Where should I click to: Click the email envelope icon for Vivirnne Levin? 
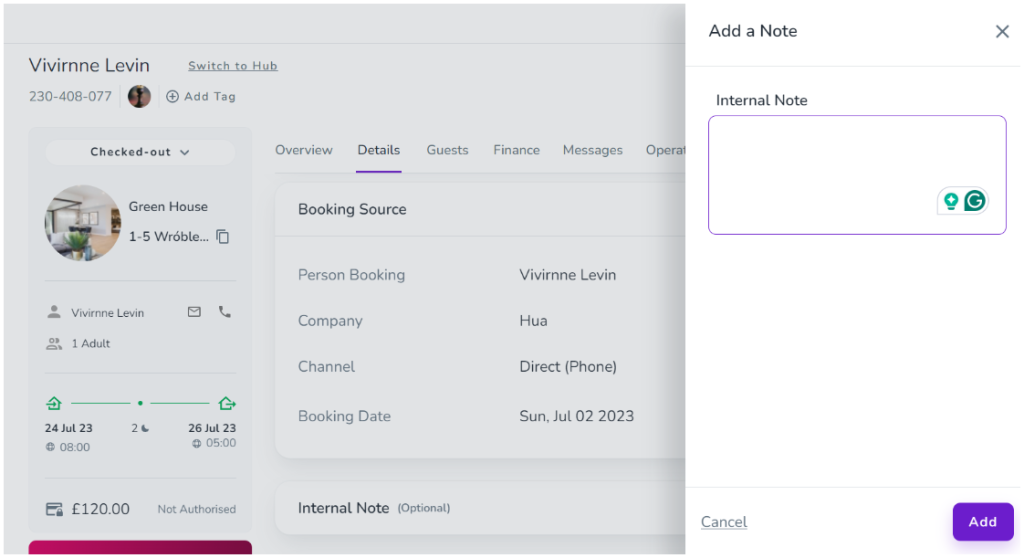point(194,312)
